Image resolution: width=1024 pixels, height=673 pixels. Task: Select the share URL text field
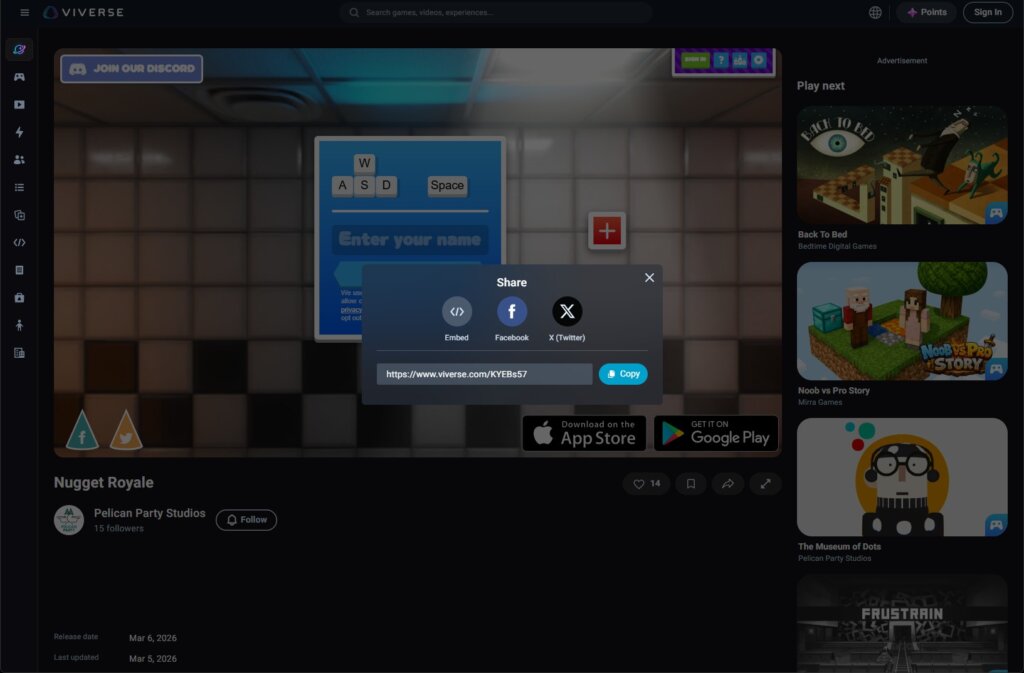point(485,374)
